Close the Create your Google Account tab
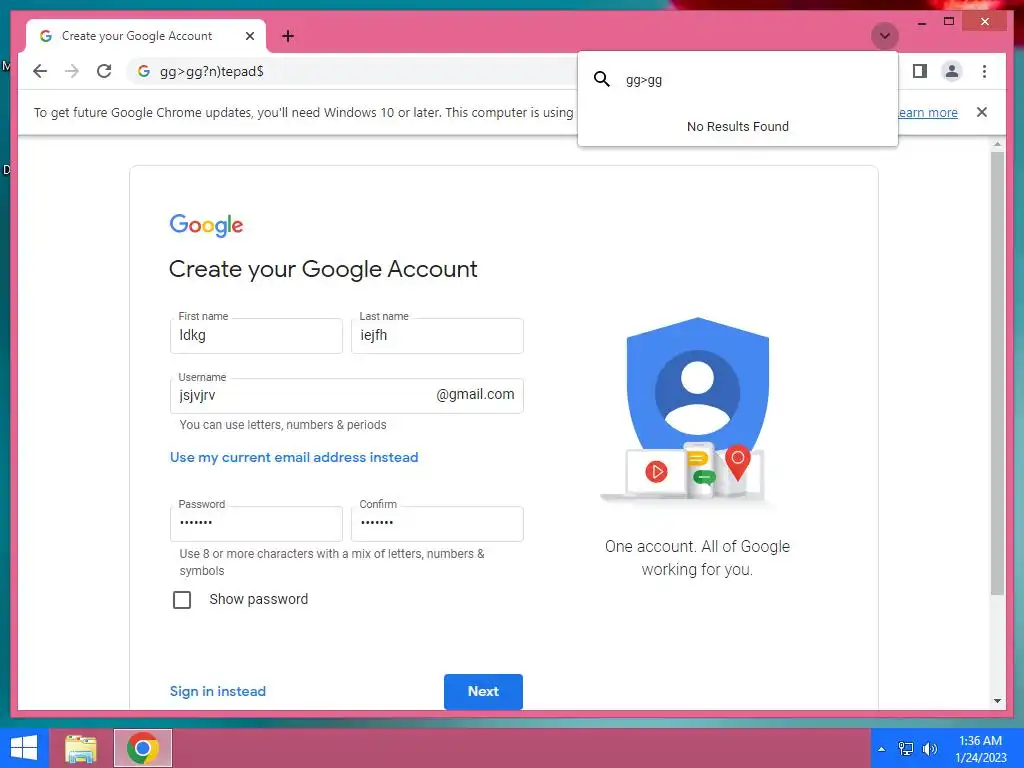 249,36
